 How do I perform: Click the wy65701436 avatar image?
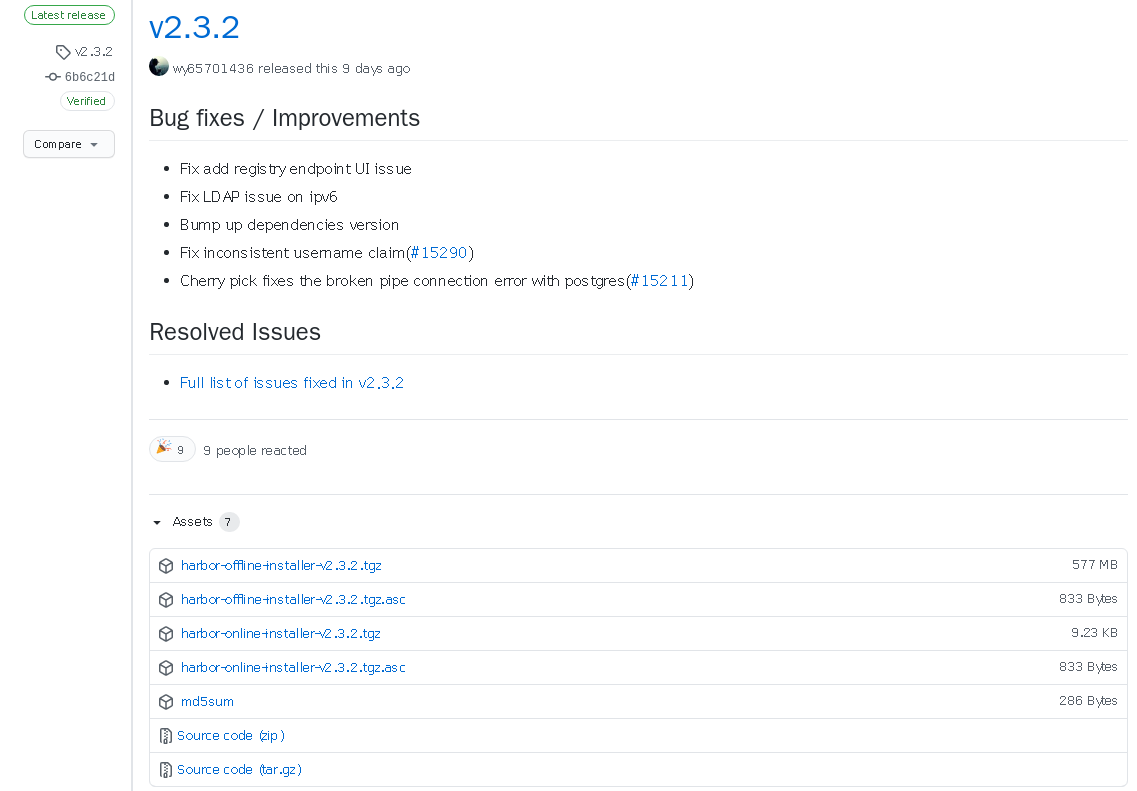159,67
